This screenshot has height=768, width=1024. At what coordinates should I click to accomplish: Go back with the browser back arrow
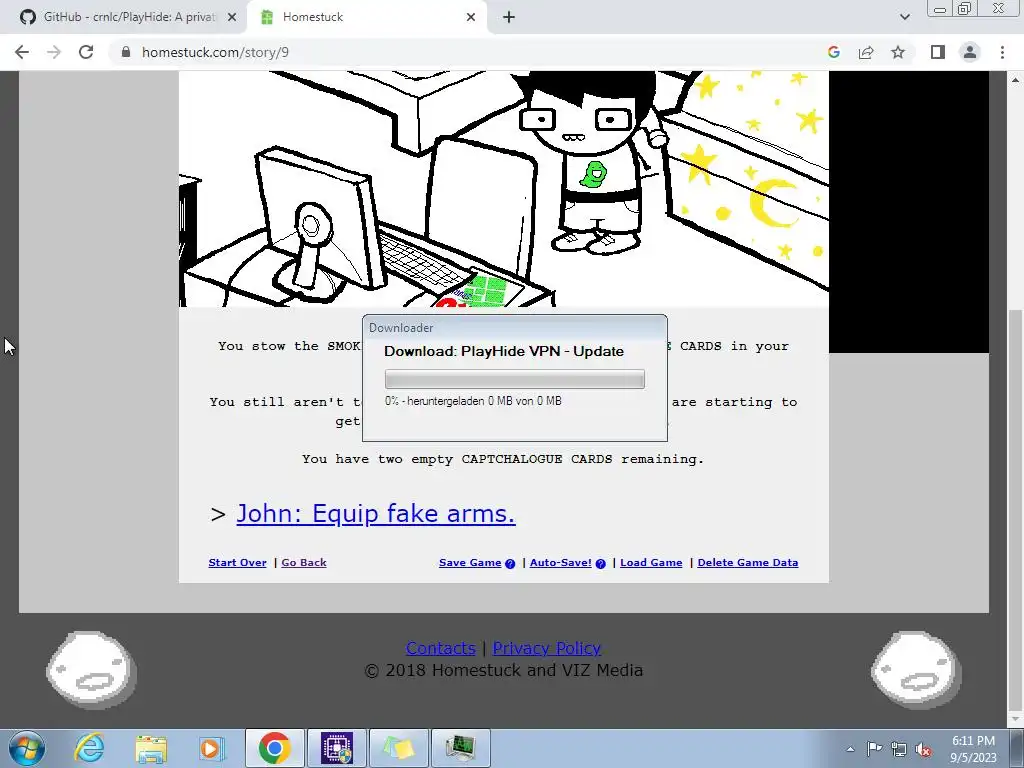pos(22,52)
